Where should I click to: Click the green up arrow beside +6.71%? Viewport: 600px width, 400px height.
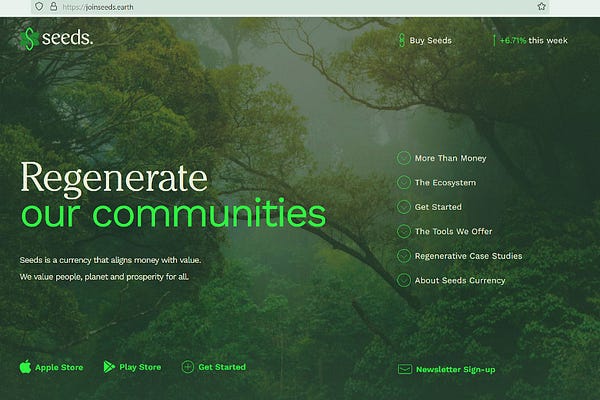click(494, 41)
